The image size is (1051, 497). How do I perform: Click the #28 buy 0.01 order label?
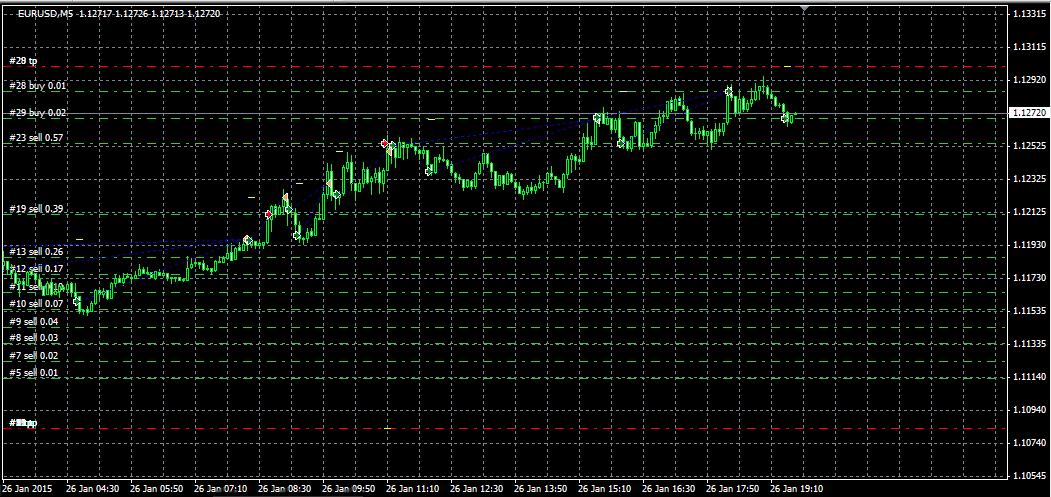38,86
